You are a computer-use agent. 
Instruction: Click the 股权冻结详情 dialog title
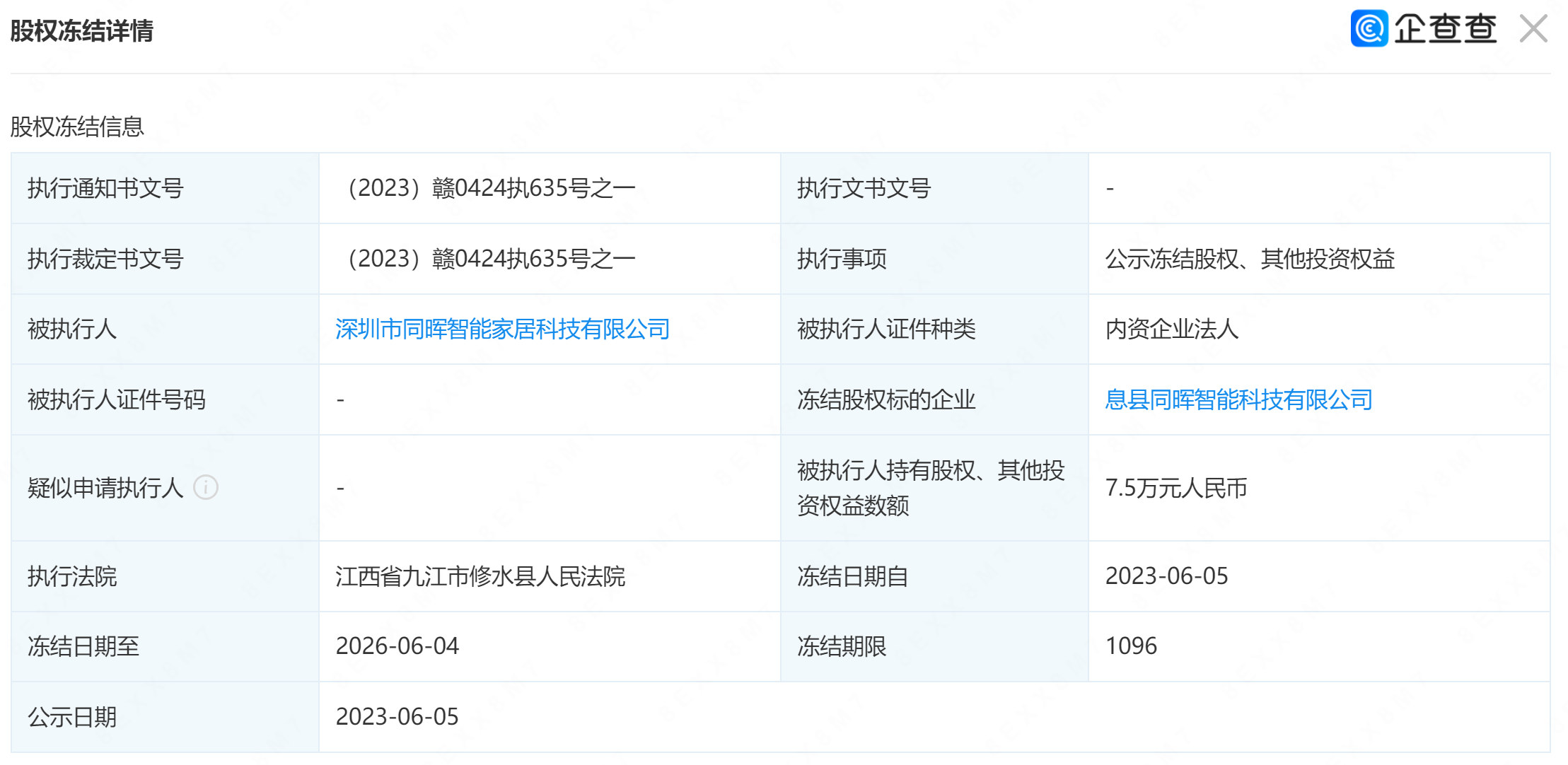click(x=81, y=30)
